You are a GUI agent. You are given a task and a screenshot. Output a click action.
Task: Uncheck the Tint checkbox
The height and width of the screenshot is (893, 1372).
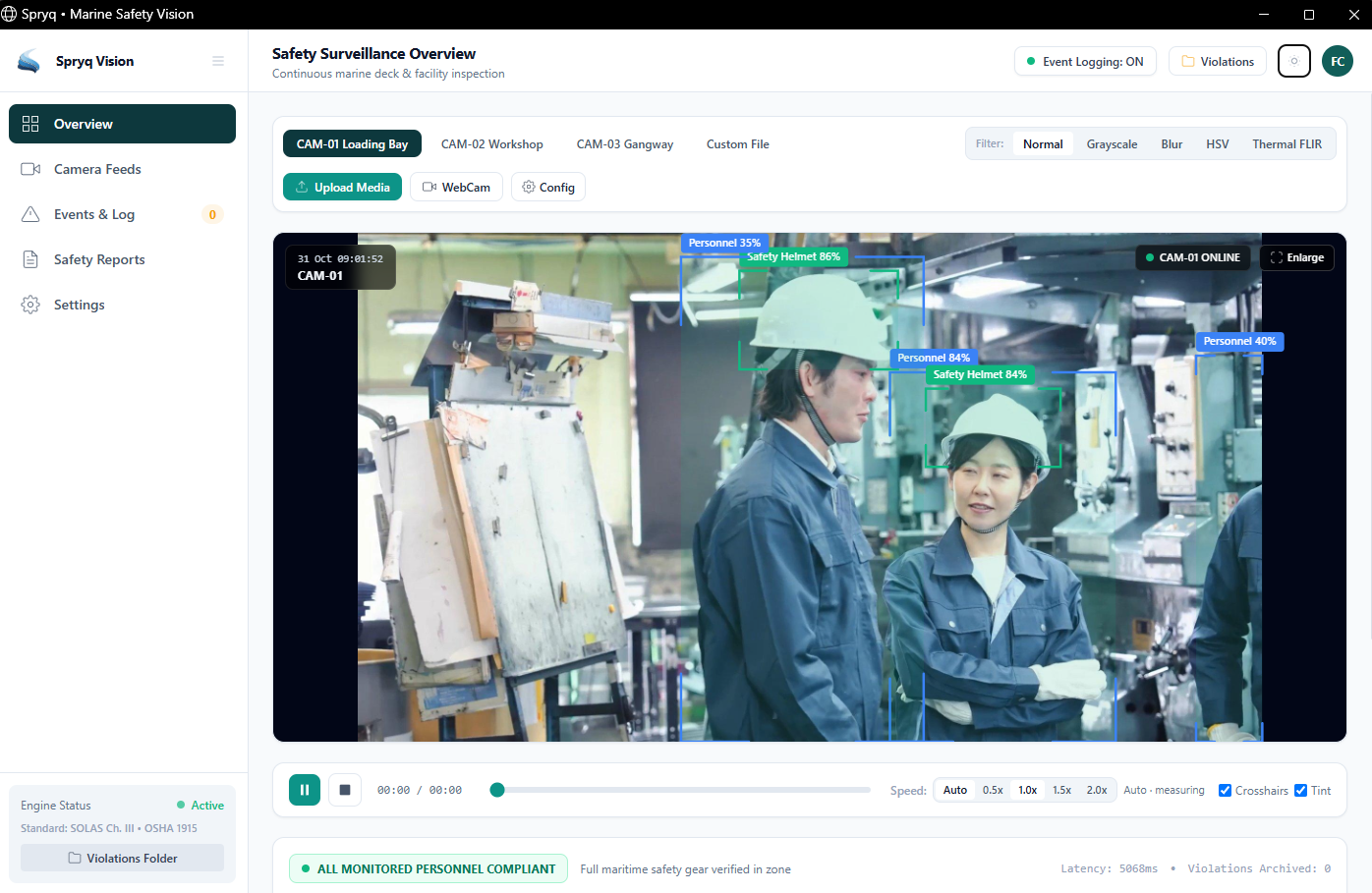click(1300, 790)
